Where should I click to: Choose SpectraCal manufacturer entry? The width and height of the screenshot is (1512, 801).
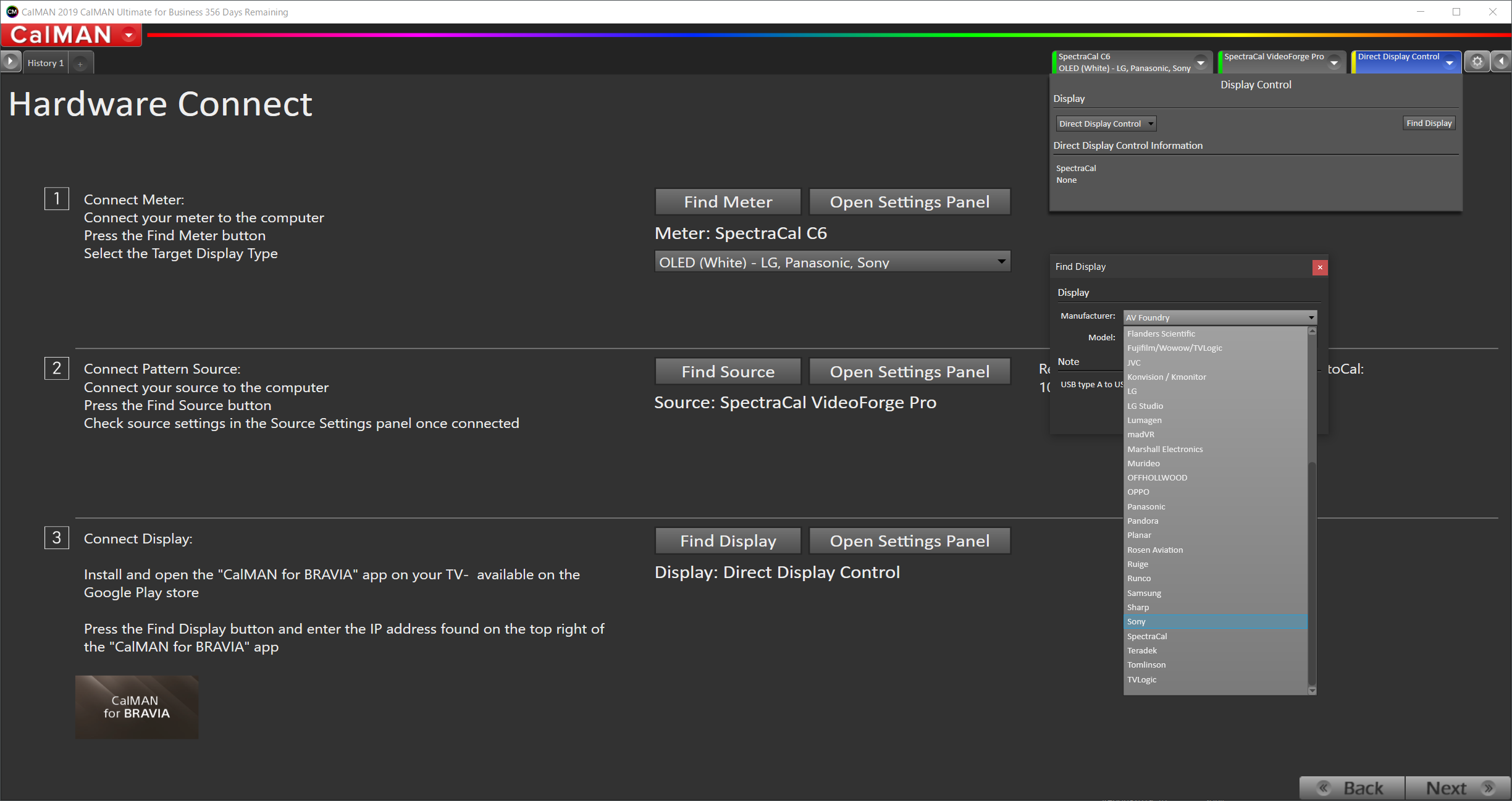(1216, 636)
